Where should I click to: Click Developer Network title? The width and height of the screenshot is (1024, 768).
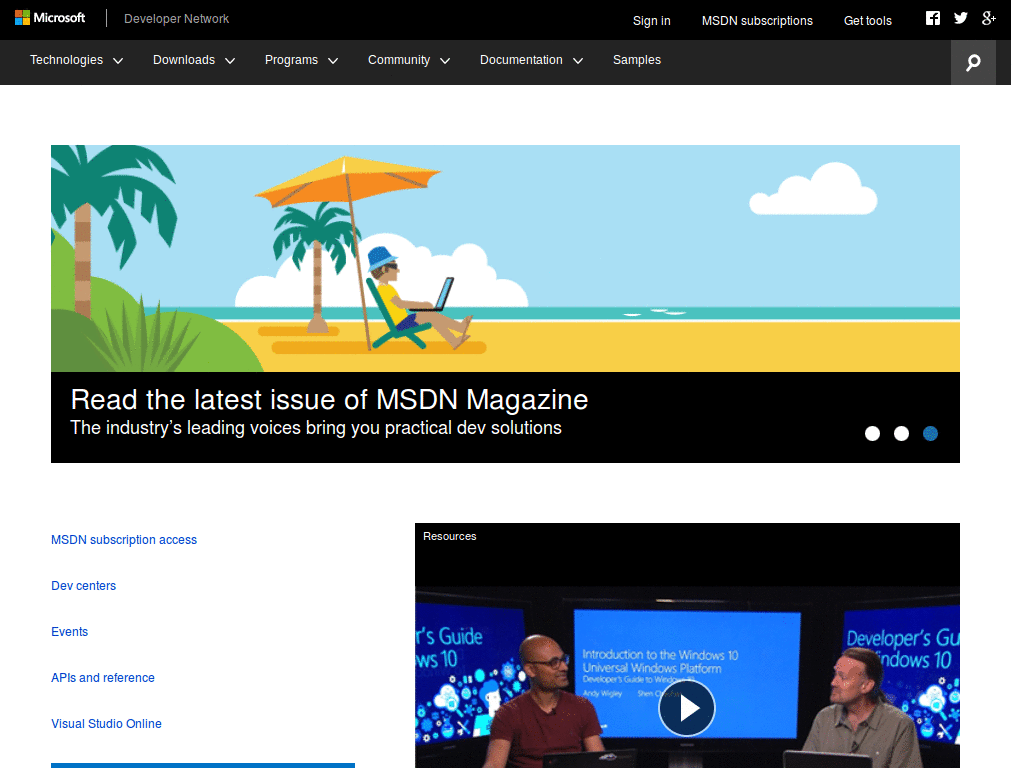[176, 19]
